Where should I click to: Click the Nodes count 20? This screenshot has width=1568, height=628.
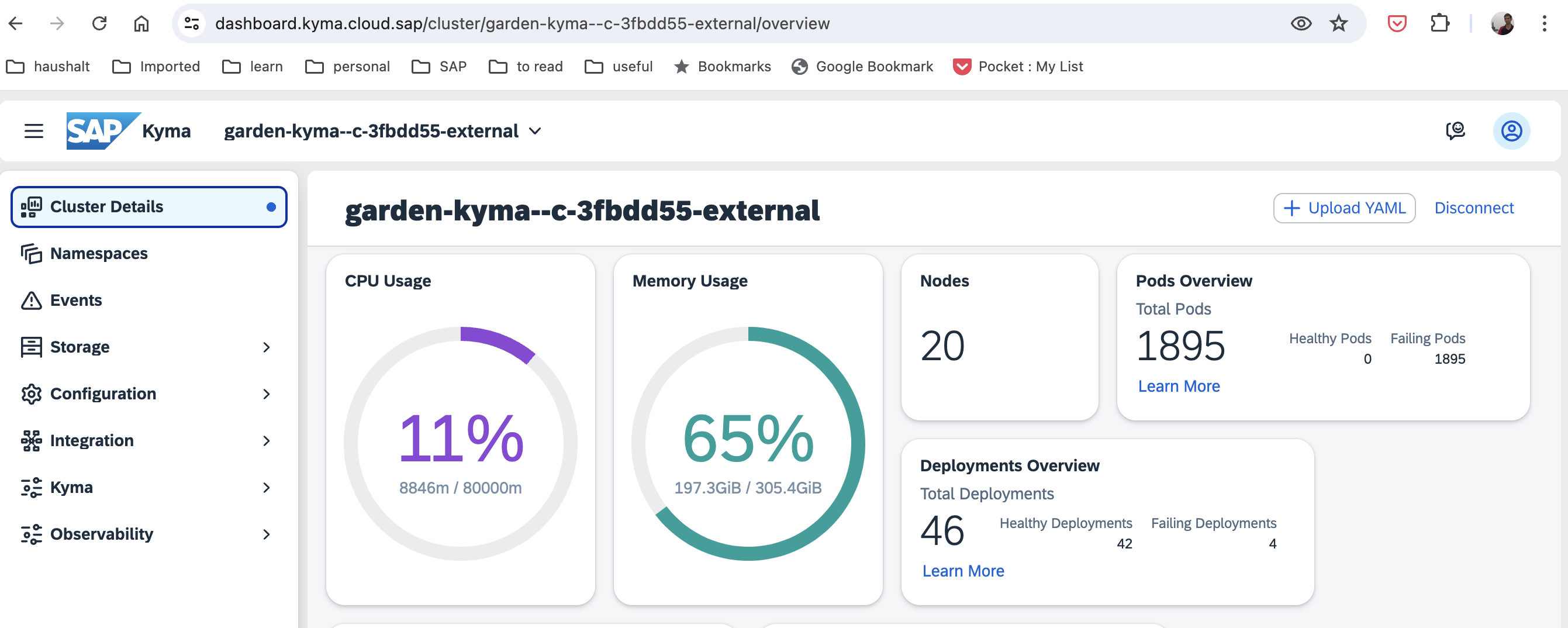[942, 346]
